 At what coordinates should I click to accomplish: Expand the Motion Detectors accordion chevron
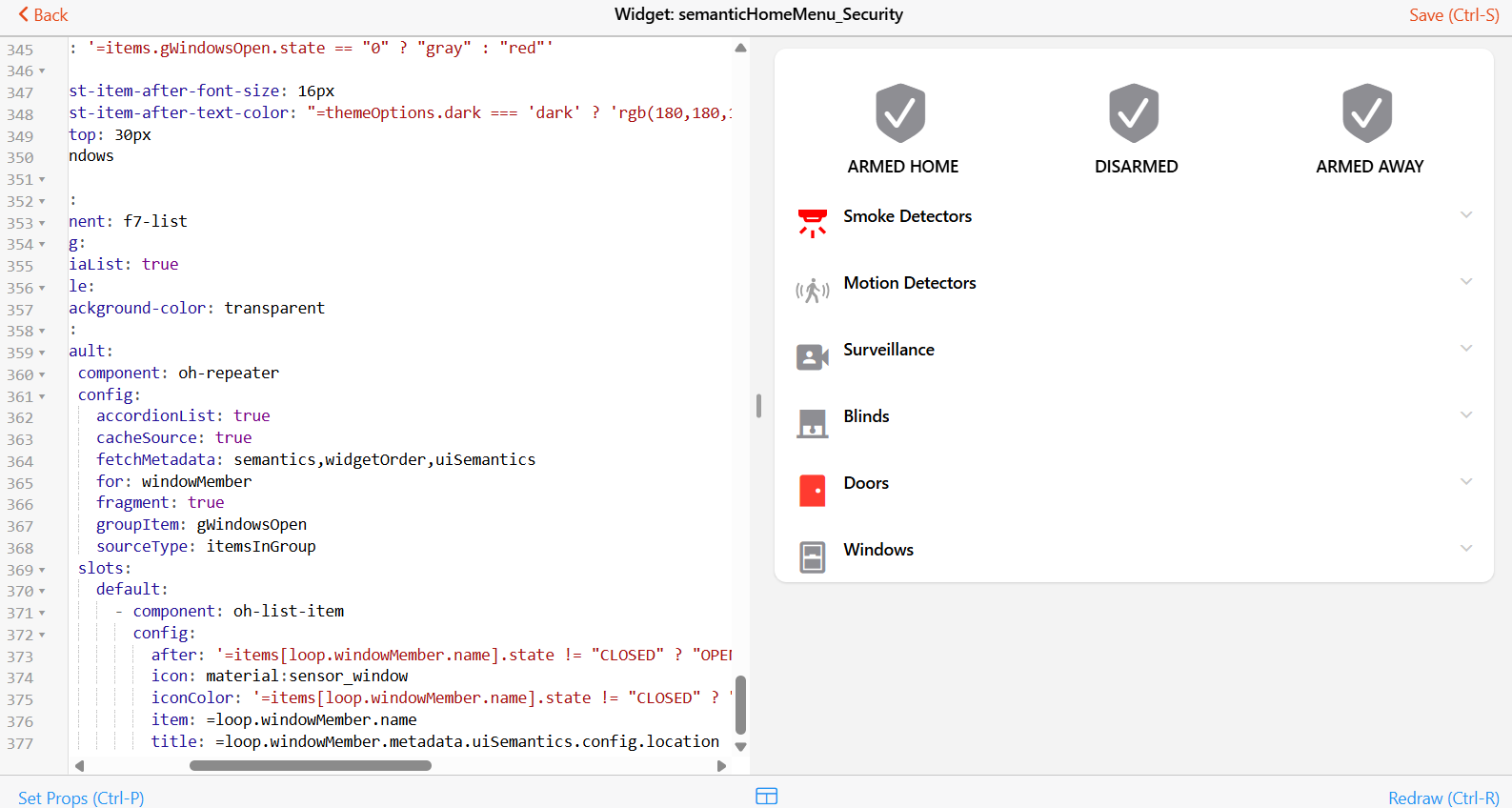(1466, 282)
